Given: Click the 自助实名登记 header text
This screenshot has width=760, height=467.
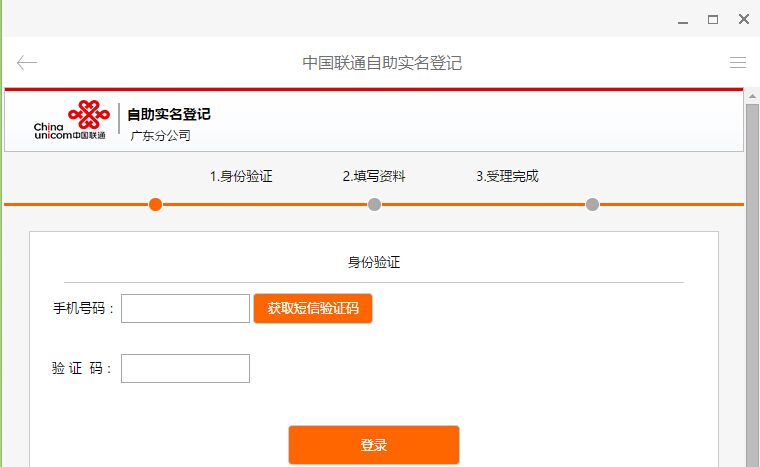Looking at the screenshot, I should tap(169, 114).
